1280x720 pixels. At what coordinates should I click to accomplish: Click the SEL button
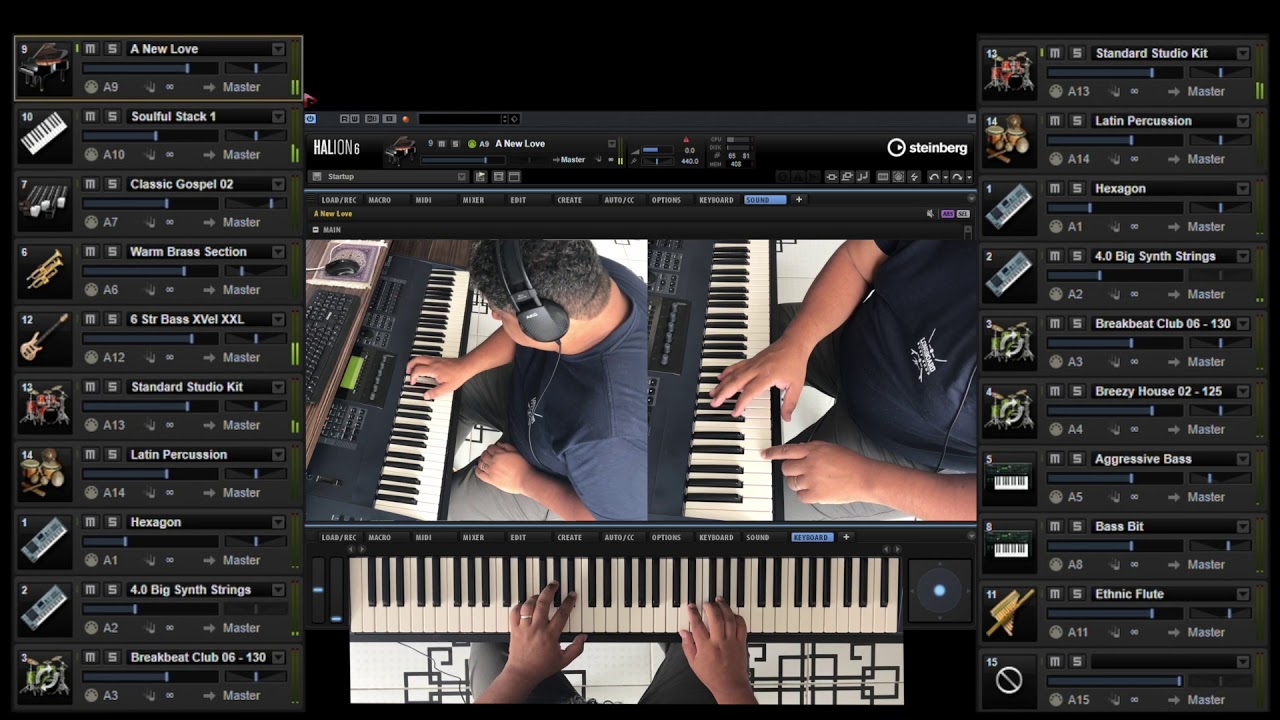tap(962, 214)
